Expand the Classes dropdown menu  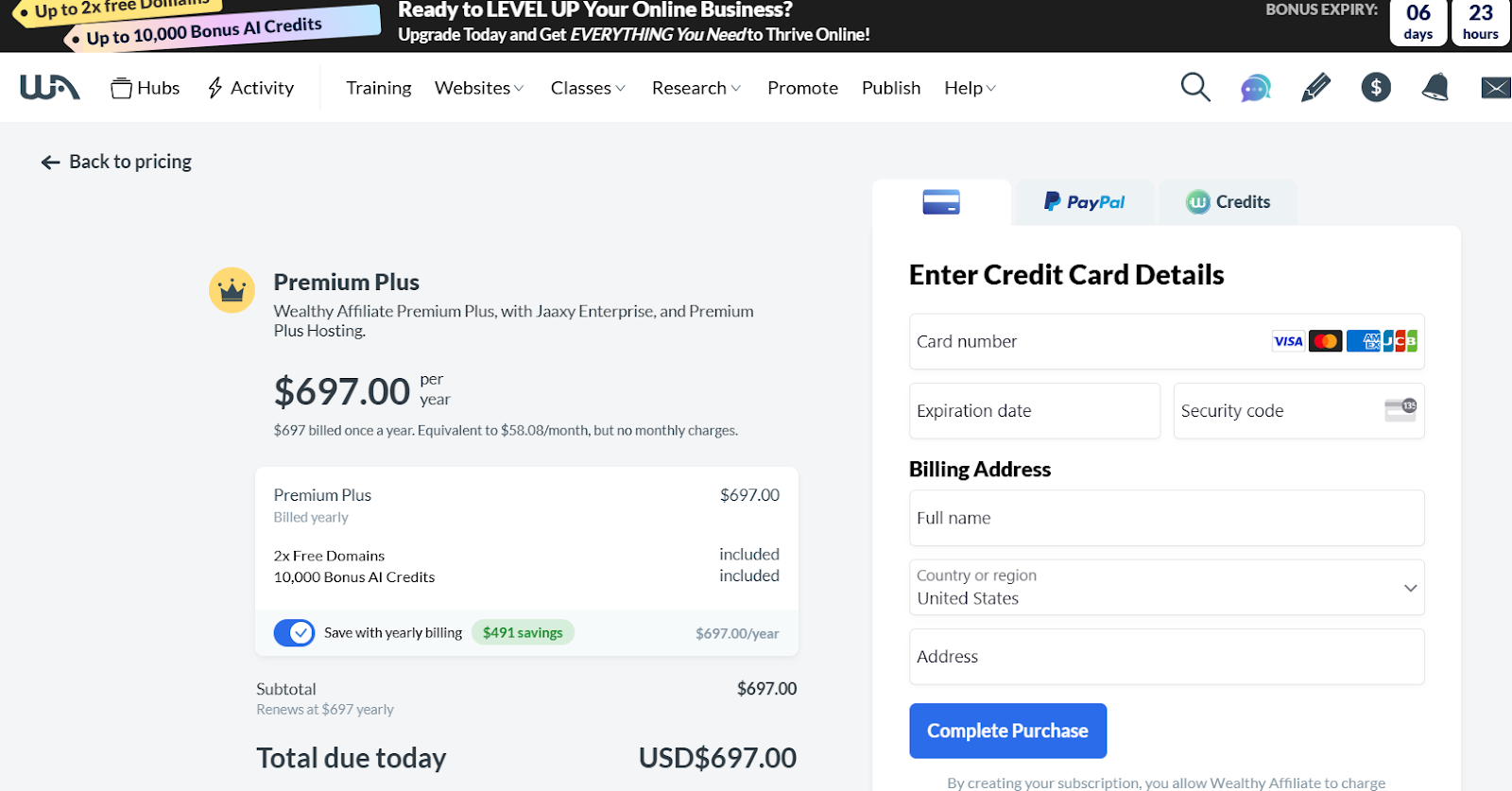pyautogui.click(x=588, y=88)
